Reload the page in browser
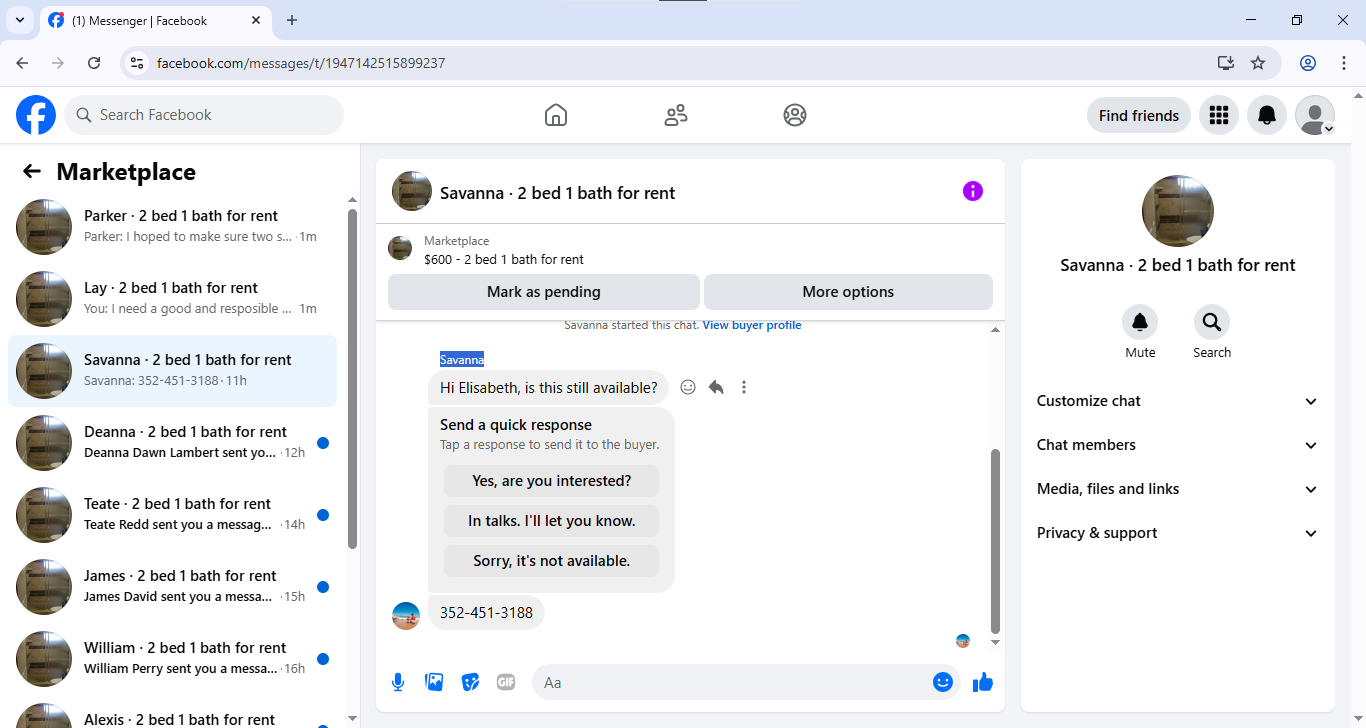This screenshot has width=1366, height=728. click(x=94, y=63)
